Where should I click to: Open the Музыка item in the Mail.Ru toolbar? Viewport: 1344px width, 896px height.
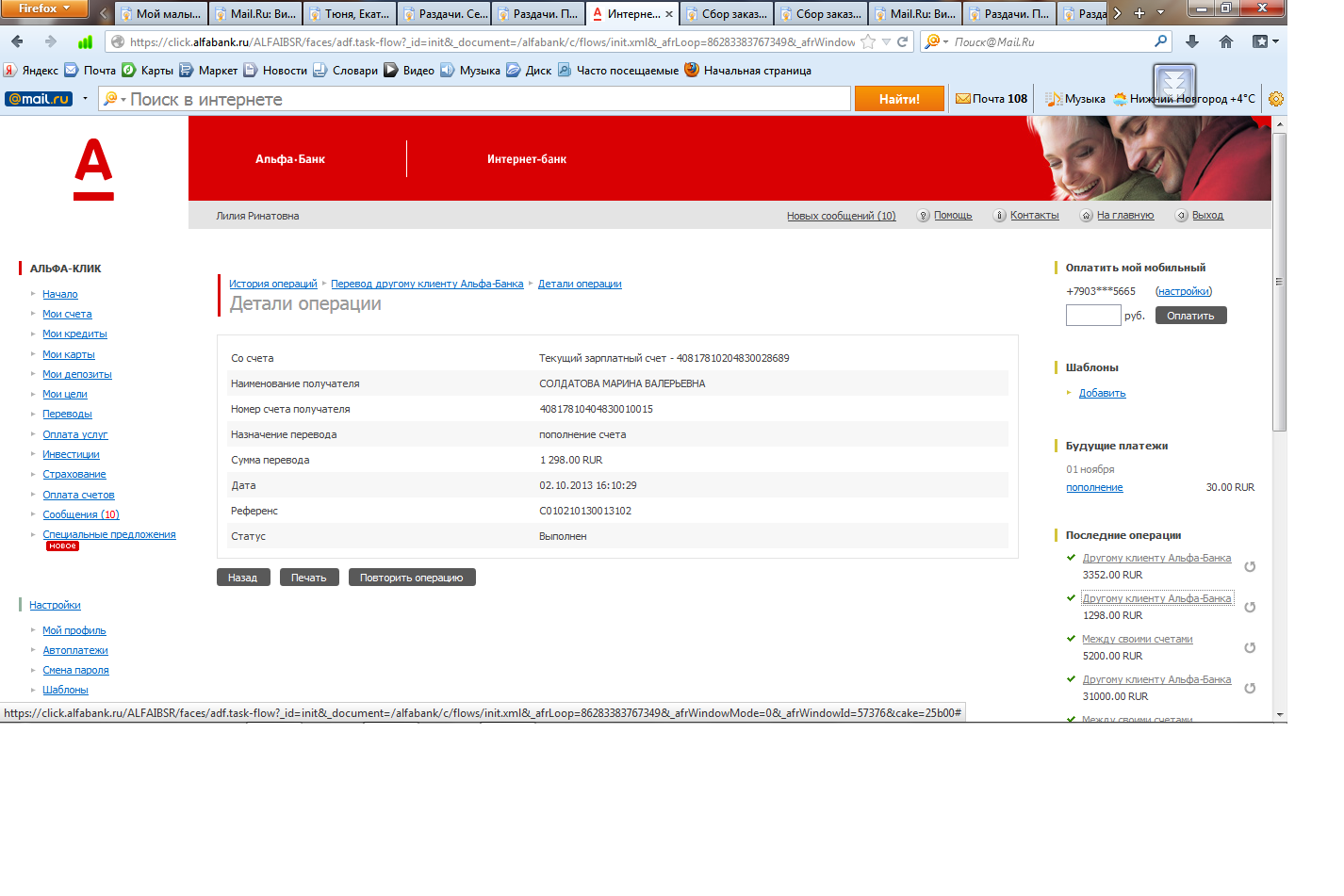click(1075, 99)
